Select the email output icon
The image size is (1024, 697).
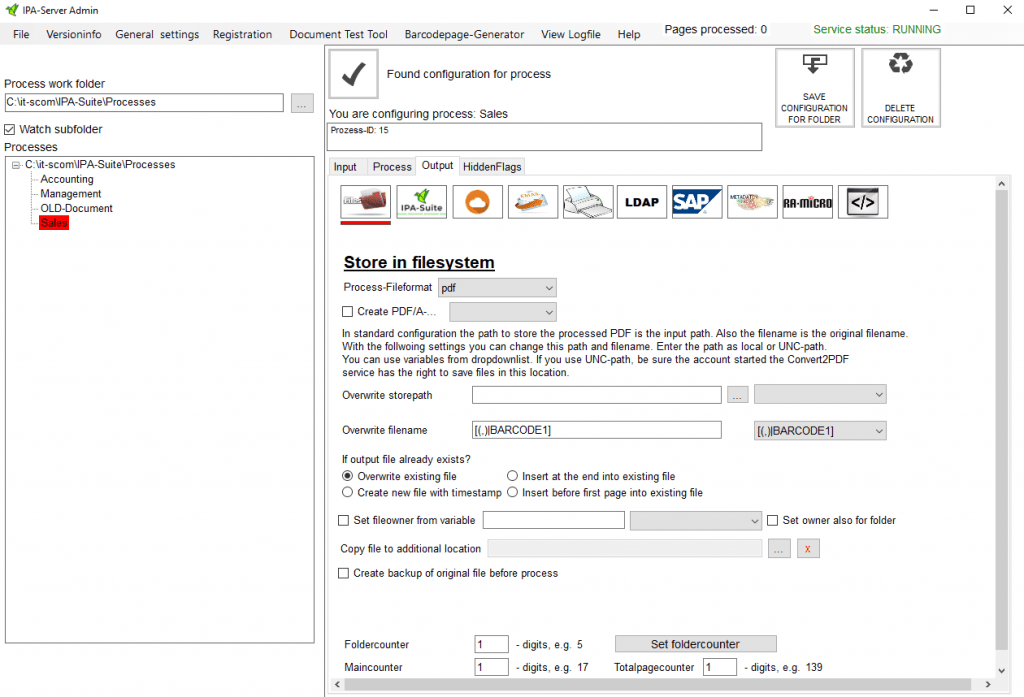tap(532, 202)
